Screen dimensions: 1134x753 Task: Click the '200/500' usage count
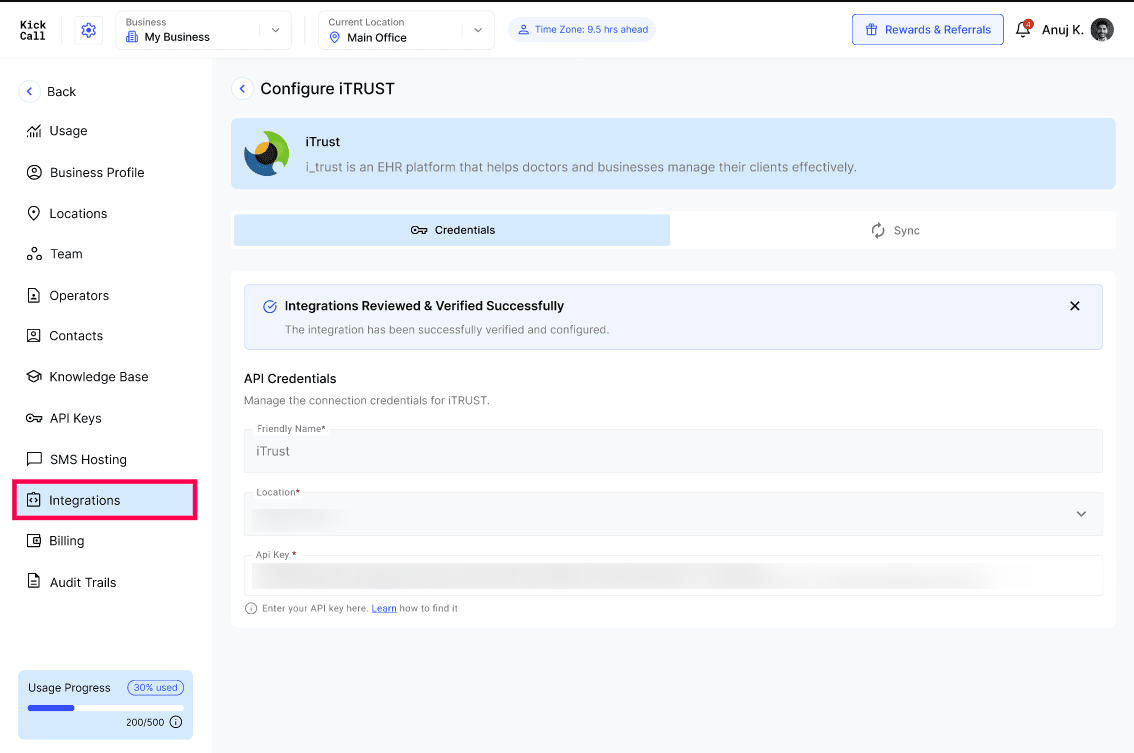tap(145, 722)
